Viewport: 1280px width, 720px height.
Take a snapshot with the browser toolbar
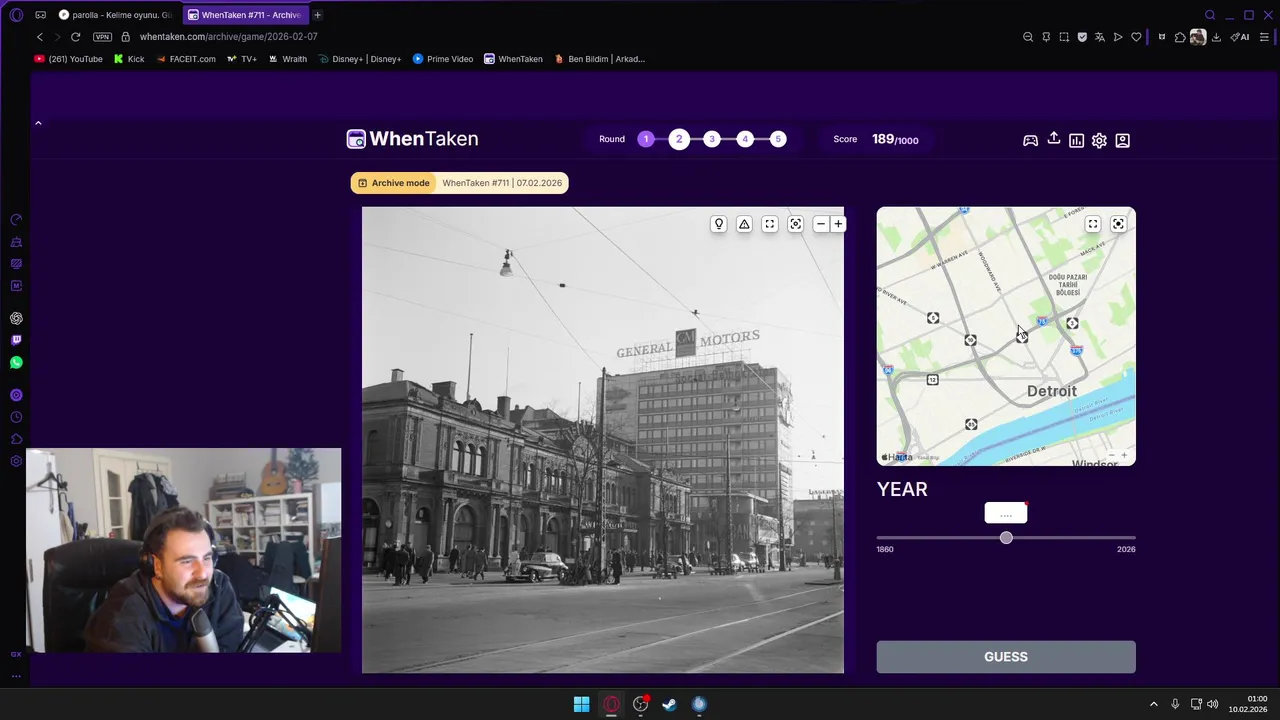[x=1064, y=37]
